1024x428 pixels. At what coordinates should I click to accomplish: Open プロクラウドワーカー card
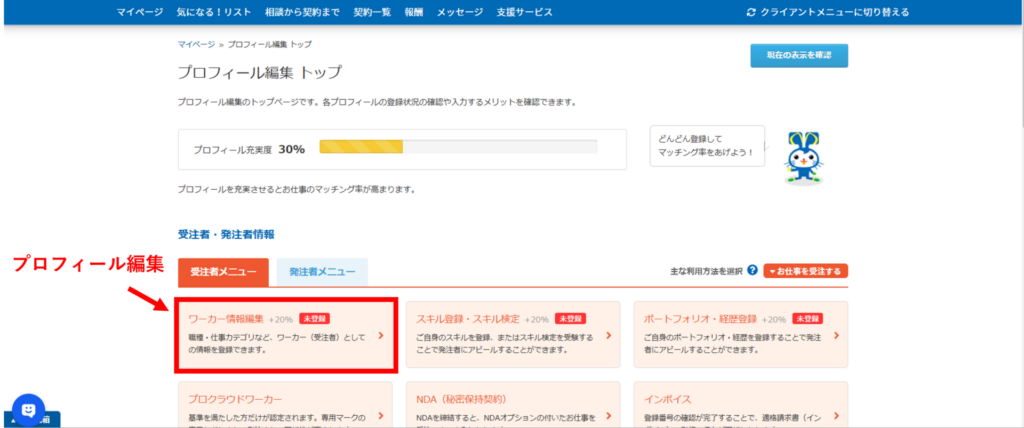[285, 404]
